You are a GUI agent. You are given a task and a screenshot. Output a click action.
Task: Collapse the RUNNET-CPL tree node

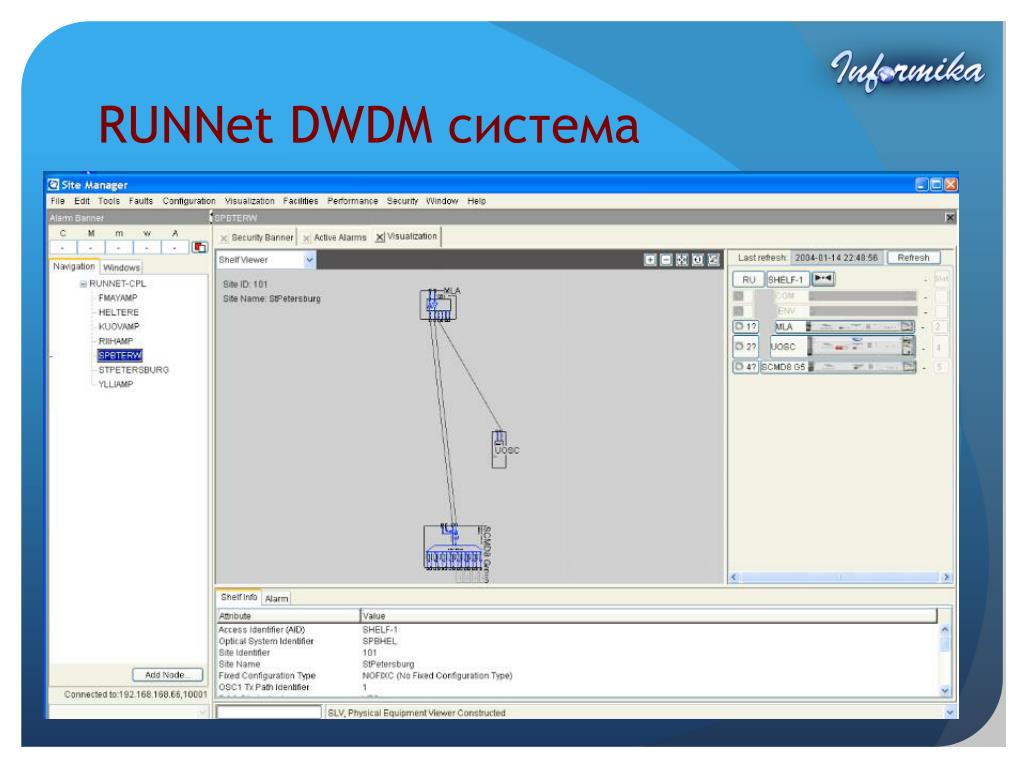[83, 284]
